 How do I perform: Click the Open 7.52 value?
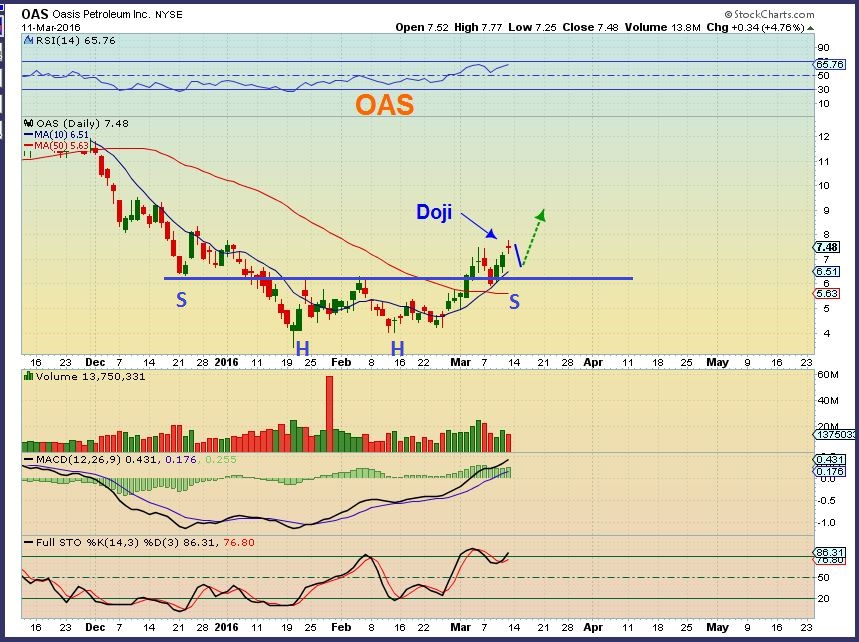coord(422,27)
